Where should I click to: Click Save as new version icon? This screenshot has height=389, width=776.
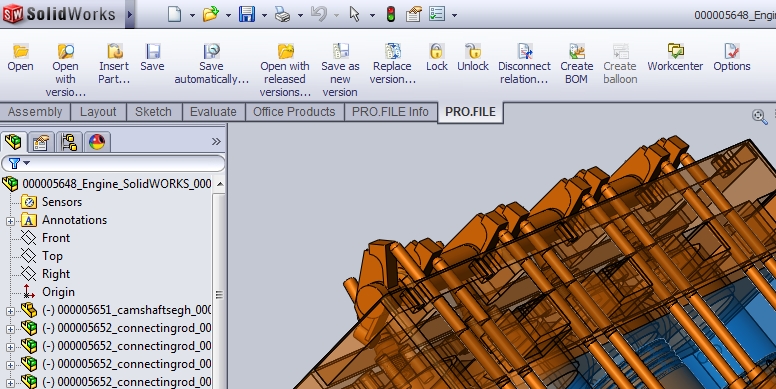pyautogui.click(x=340, y=70)
